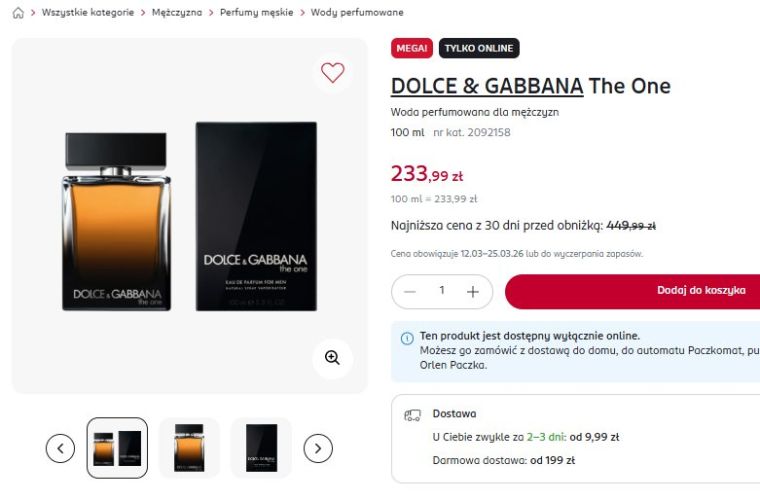Click the blue info icon

pos(407,338)
